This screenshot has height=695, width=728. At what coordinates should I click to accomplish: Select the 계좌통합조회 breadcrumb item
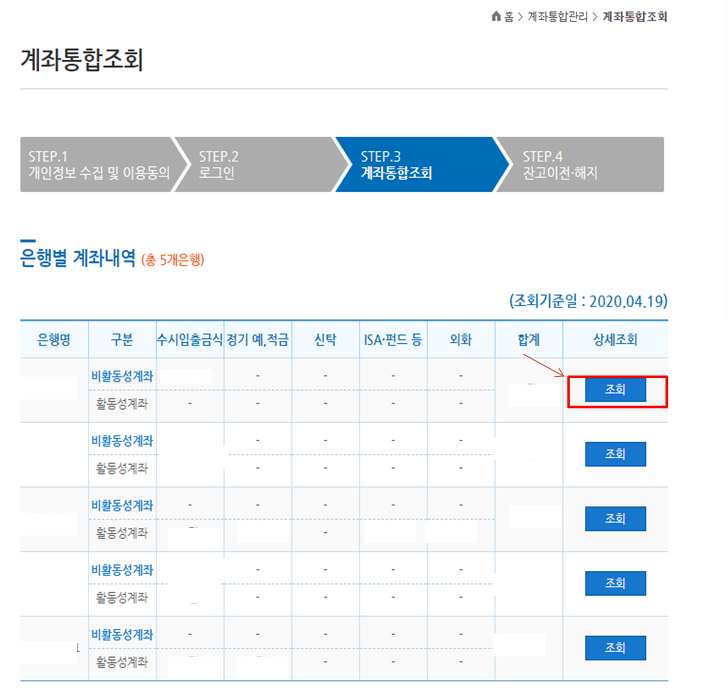coord(635,17)
